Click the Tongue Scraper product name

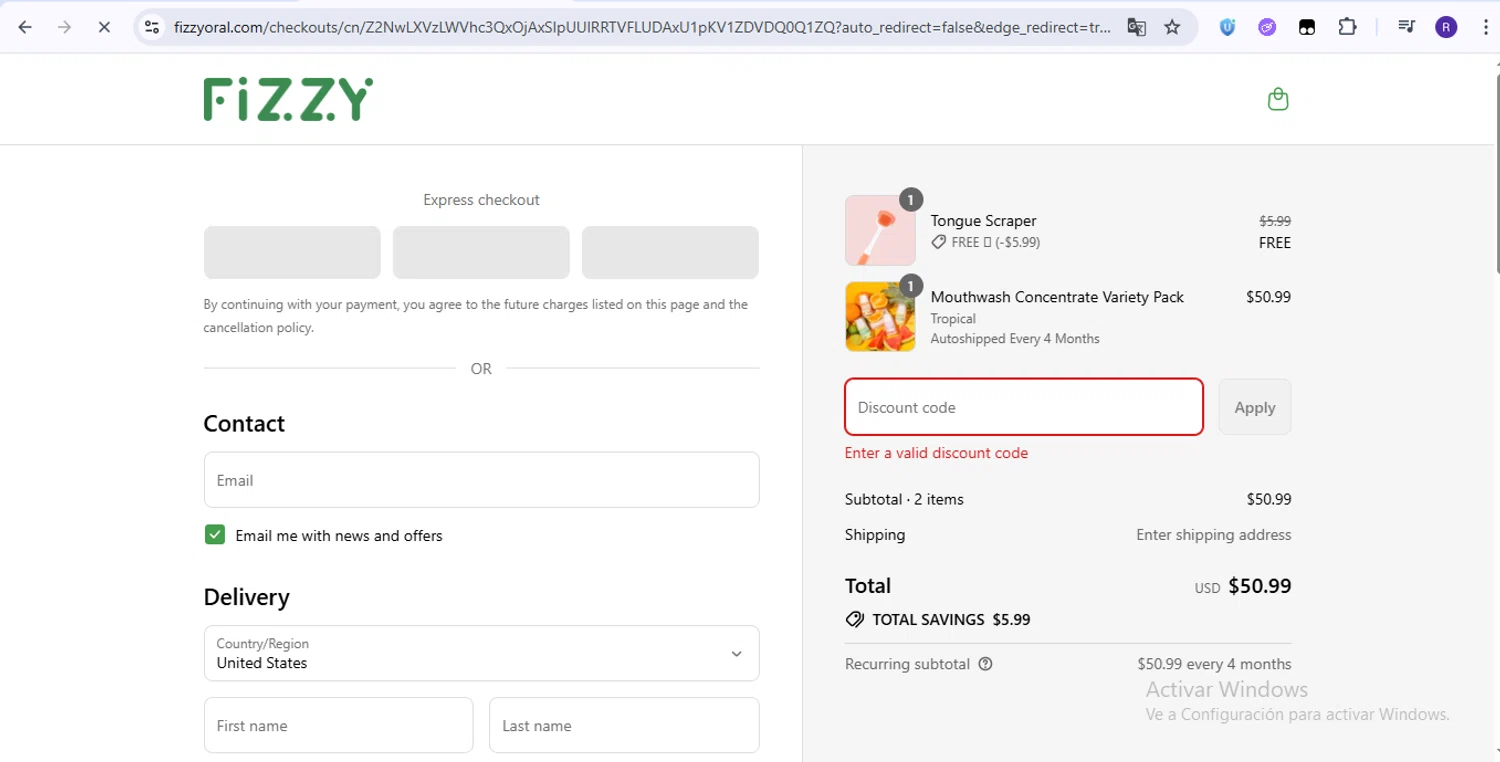pyautogui.click(x=983, y=221)
